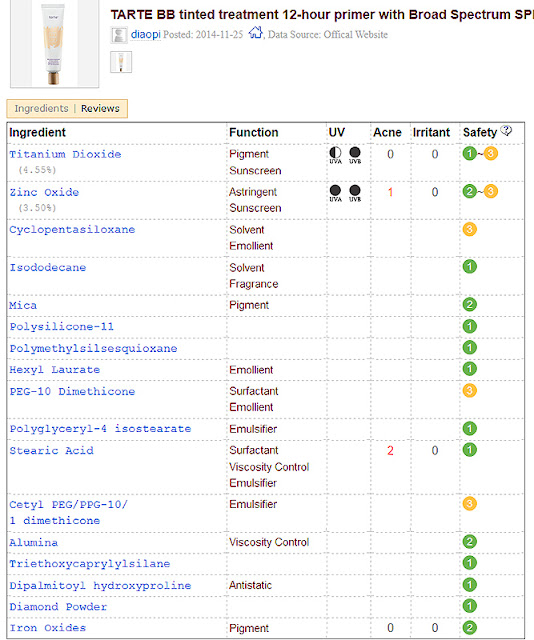The height and width of the screenshot is (640, 534).
Task: Open the Stearic Acid ingredient link
Action: coord(51,450)
